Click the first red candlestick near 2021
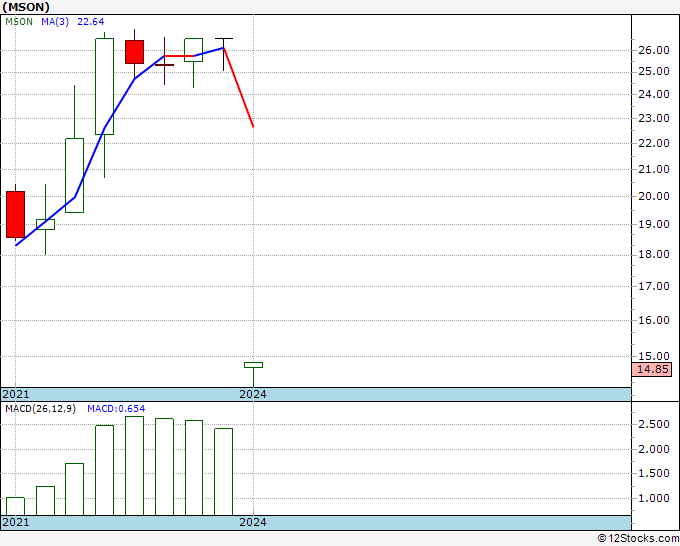The image size is (680, 546). tap(16, 215)
